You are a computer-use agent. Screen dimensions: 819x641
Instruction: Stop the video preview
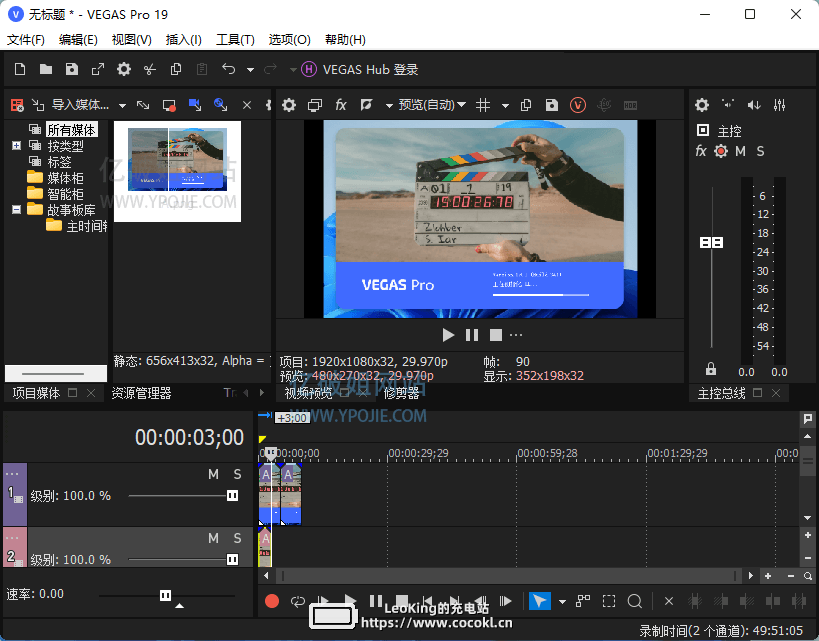coord(496,335)
